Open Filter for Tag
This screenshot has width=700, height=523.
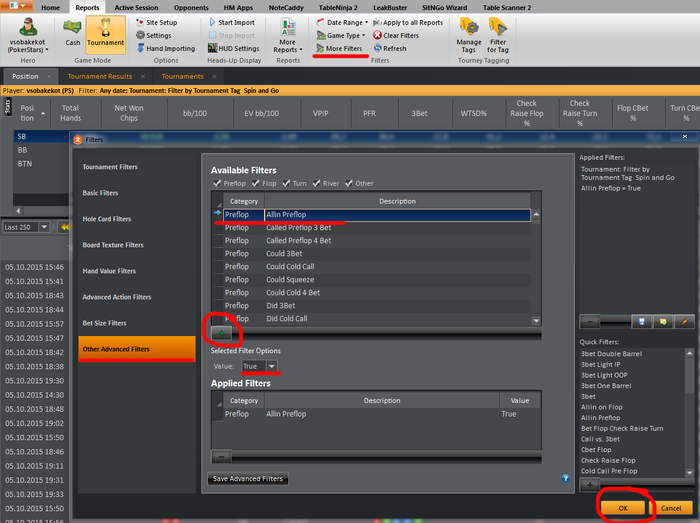tap(497, 36)
